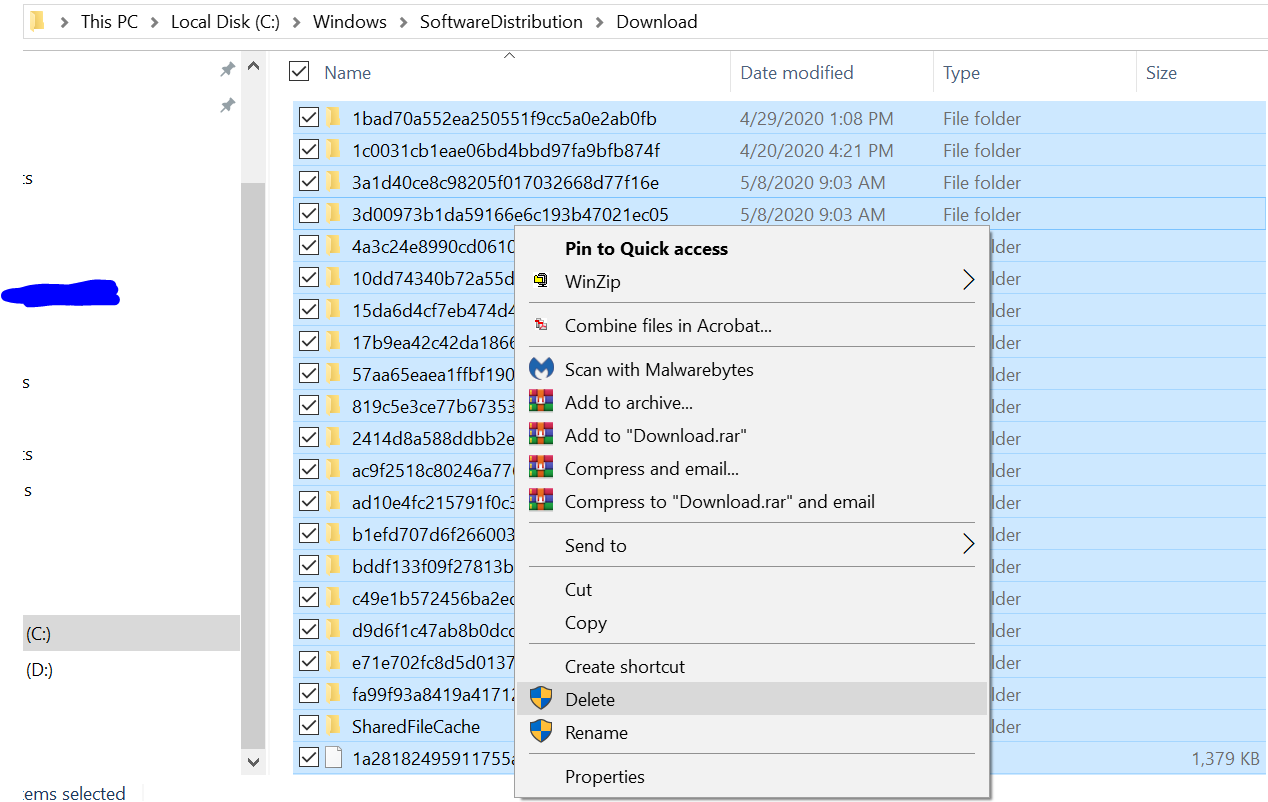Sort by Date modified column header

click(x=796, y=73)
